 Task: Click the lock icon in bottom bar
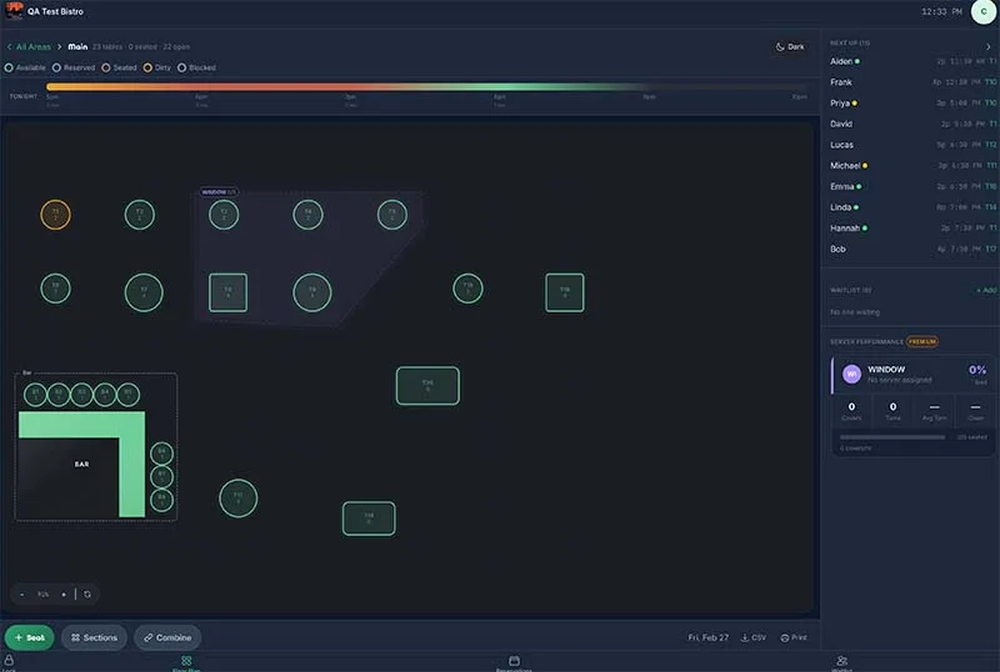coord(9,661)
